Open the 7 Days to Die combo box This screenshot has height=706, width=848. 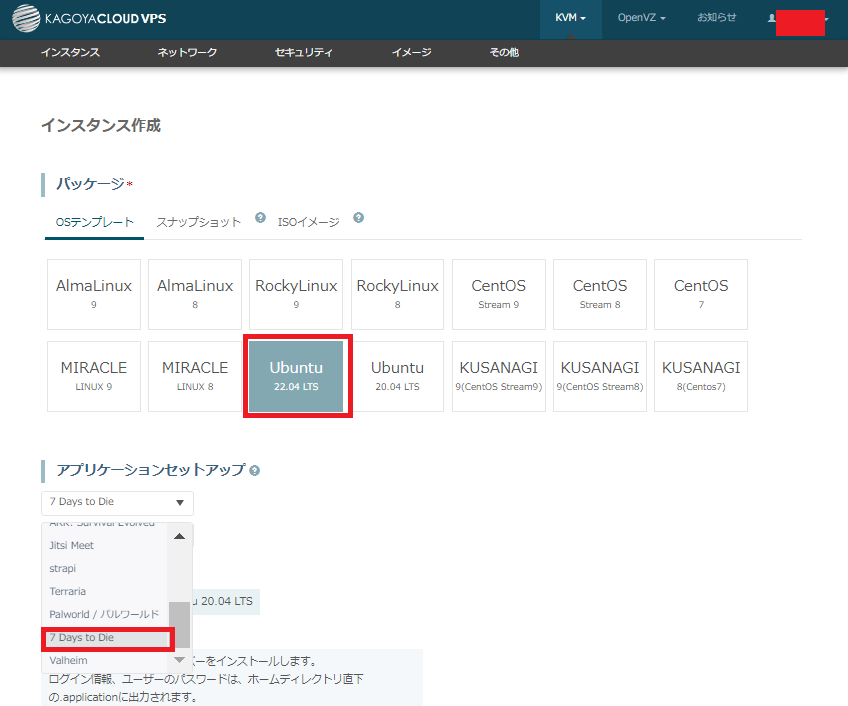tap(117, 502)
